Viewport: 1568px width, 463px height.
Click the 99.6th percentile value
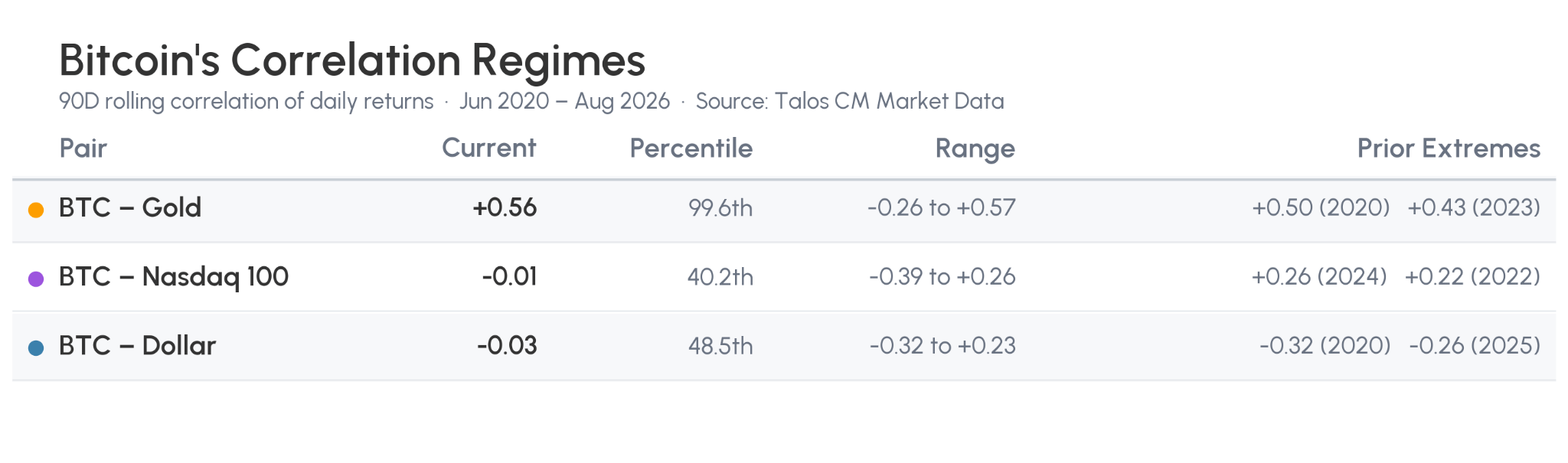[720, 208]
